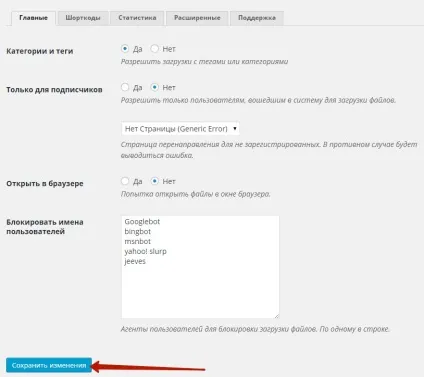The height and width of the screenshot is (377, 424).
Task: Open the Нет Страницы (Generic Error) dropdown
Action: click(180, 129)
